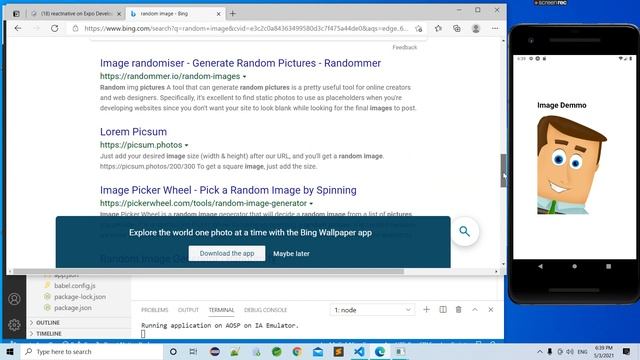640x360 pixels.
Task: Open Edge vertical tabs icon
Action: click(16, 13)
